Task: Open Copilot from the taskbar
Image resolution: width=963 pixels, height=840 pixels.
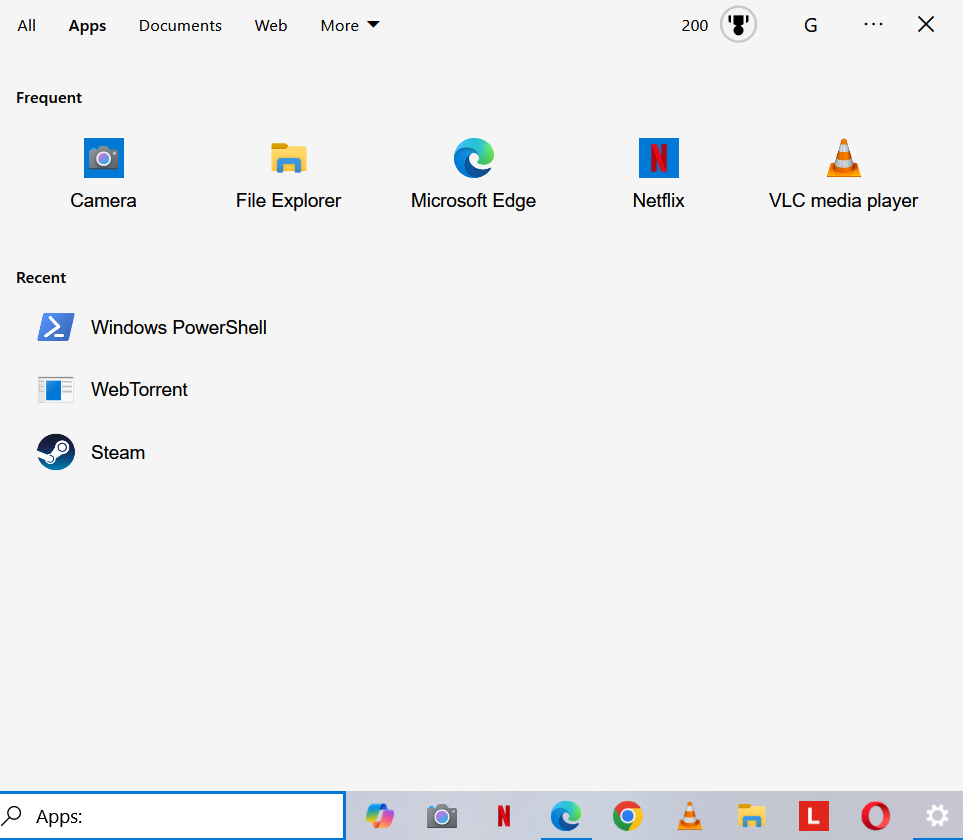Action: 380,816
